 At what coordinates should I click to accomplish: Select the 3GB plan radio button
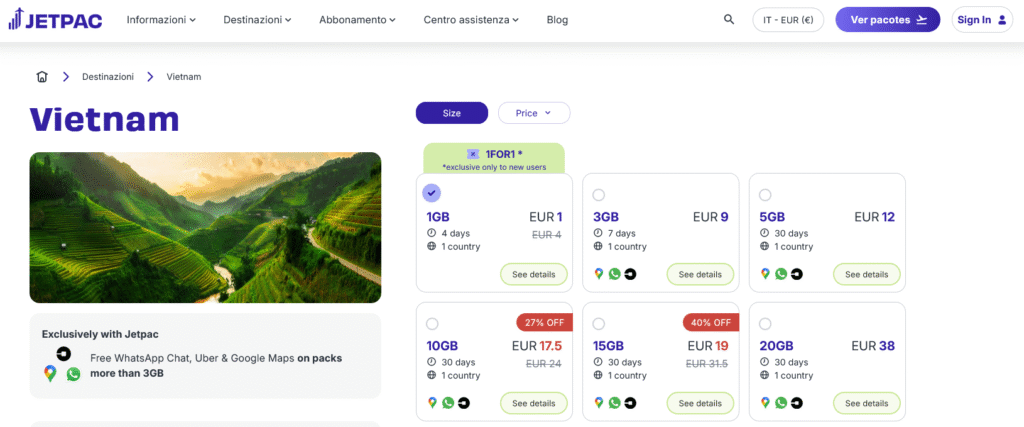tap(599, 194)
